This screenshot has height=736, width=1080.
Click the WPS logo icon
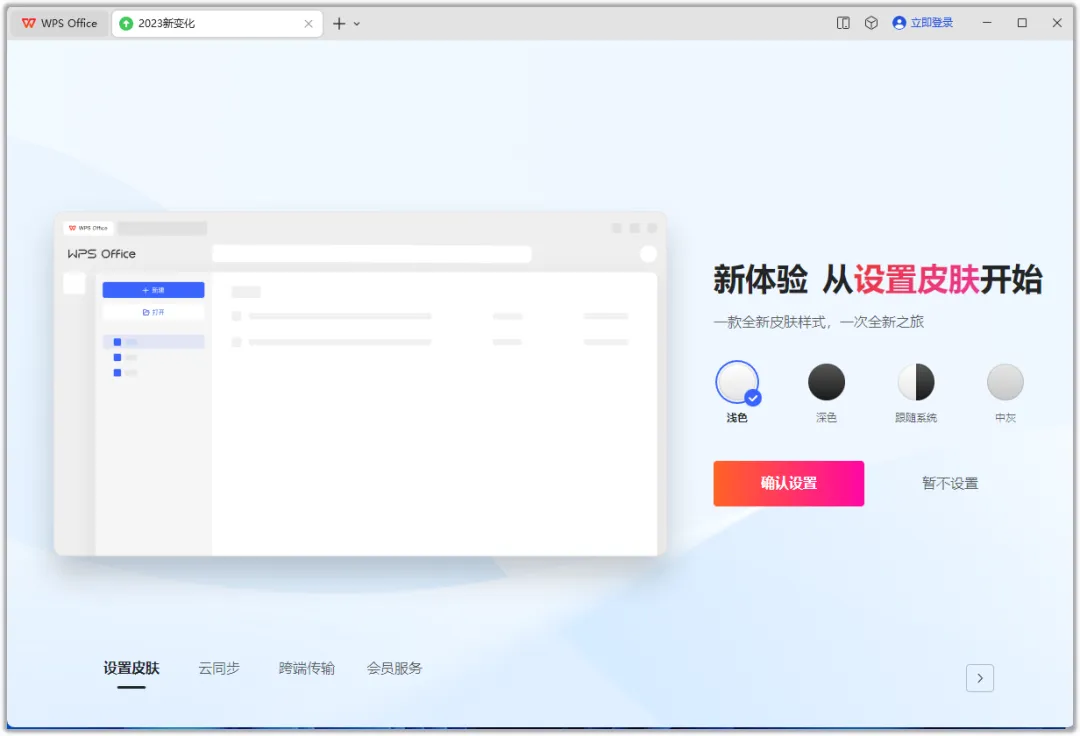pos(28,23)
